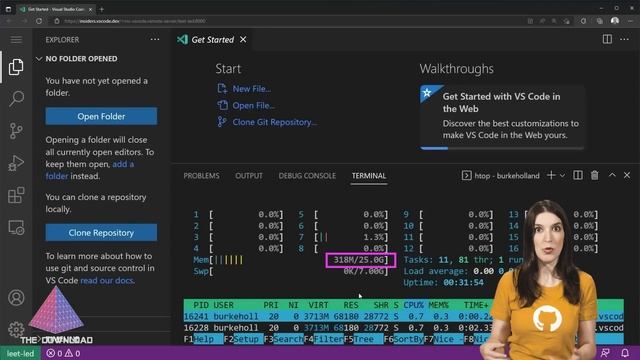Maximize the panel with up chevron
Image resolution: width=640 pixels, height=360 pixels.
pos(612,175)
